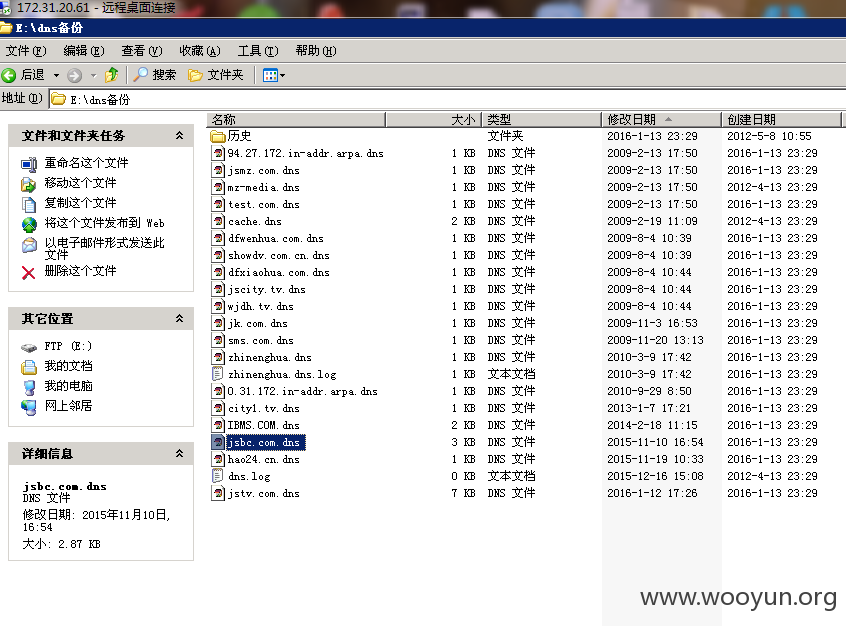Select jk.com.dns file icon

(218, 323)
